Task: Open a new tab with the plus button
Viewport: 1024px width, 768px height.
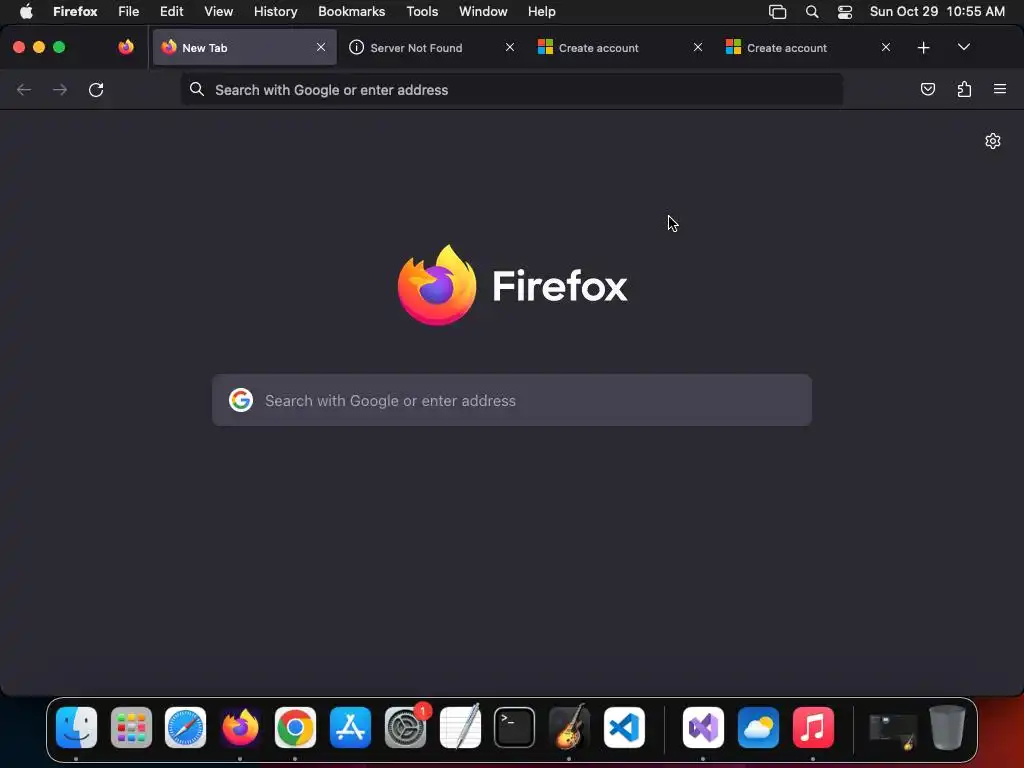Action: pos(923,48)
